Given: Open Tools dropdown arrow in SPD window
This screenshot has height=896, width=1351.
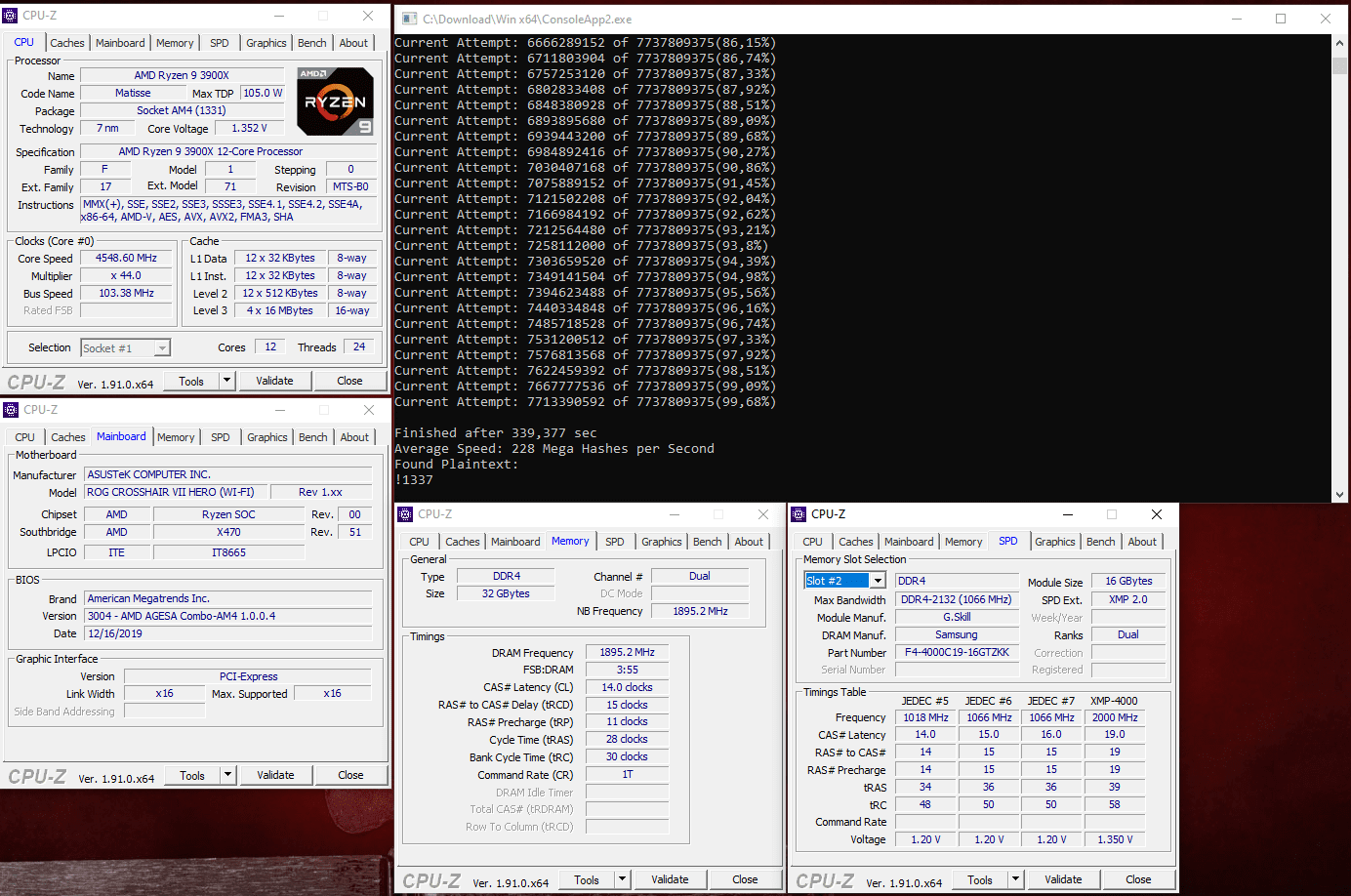Looking at the screenshot, I should (x=1016, y=879).
